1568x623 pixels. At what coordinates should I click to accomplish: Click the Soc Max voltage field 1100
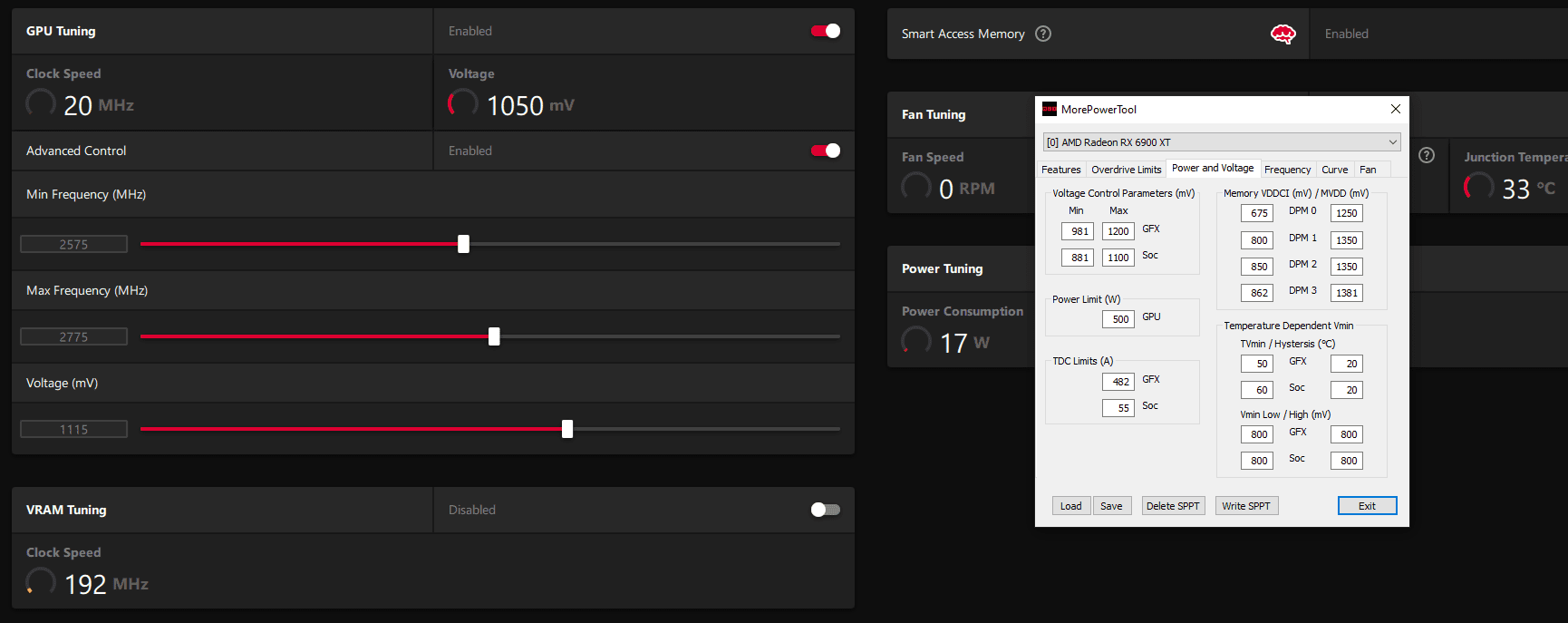1118,258
